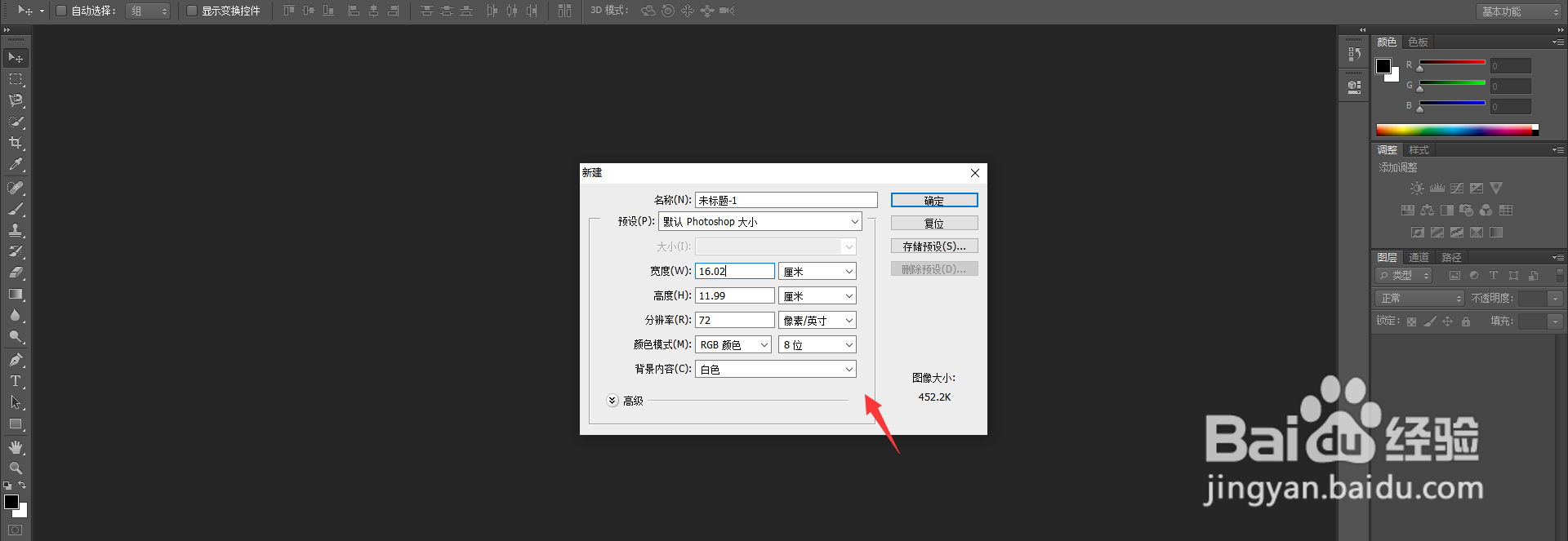Viewport: 1568px width, 541px height.
Task: Open the History panel icon
Action: click(1354, 54)
